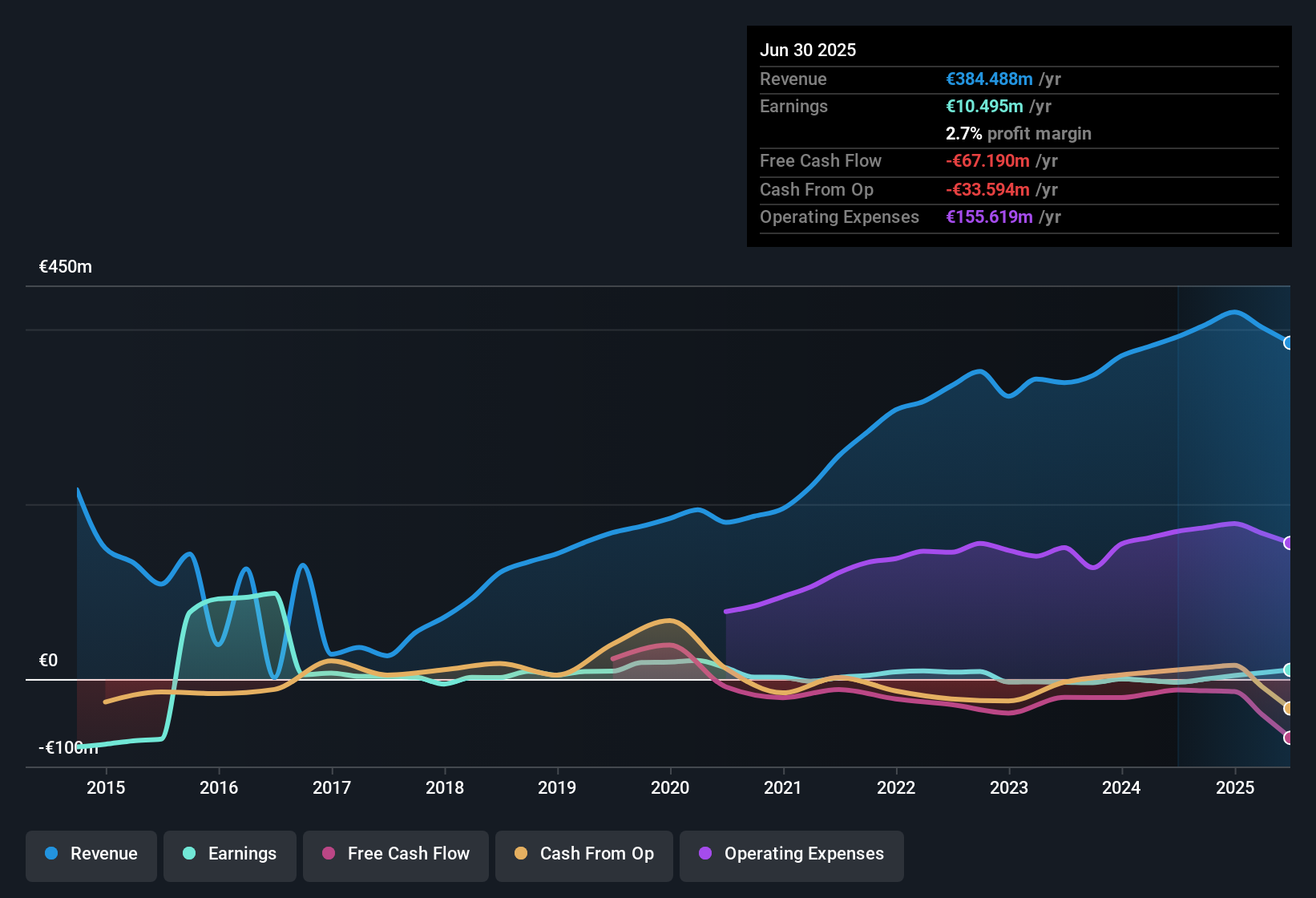1316x898 pixels.
Task: Click the teal Earnings legend dot icon
Action: [x=190, y=854]
